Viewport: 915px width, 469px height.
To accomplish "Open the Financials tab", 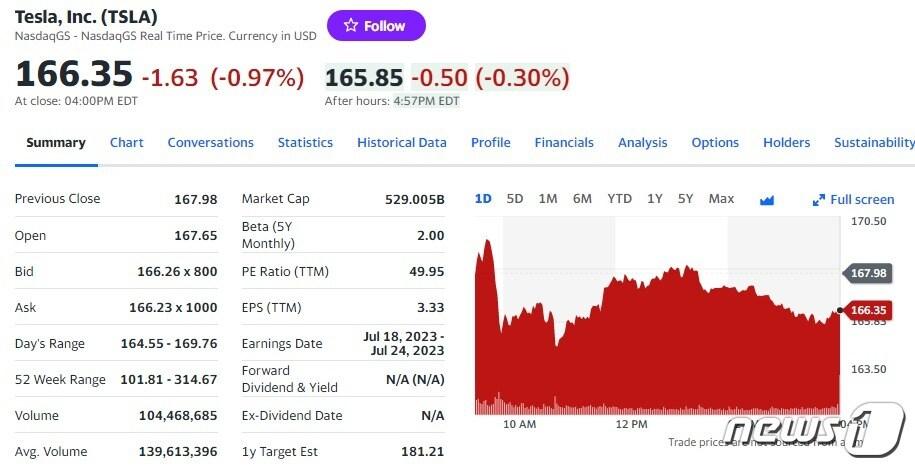I will pos(564,143).
